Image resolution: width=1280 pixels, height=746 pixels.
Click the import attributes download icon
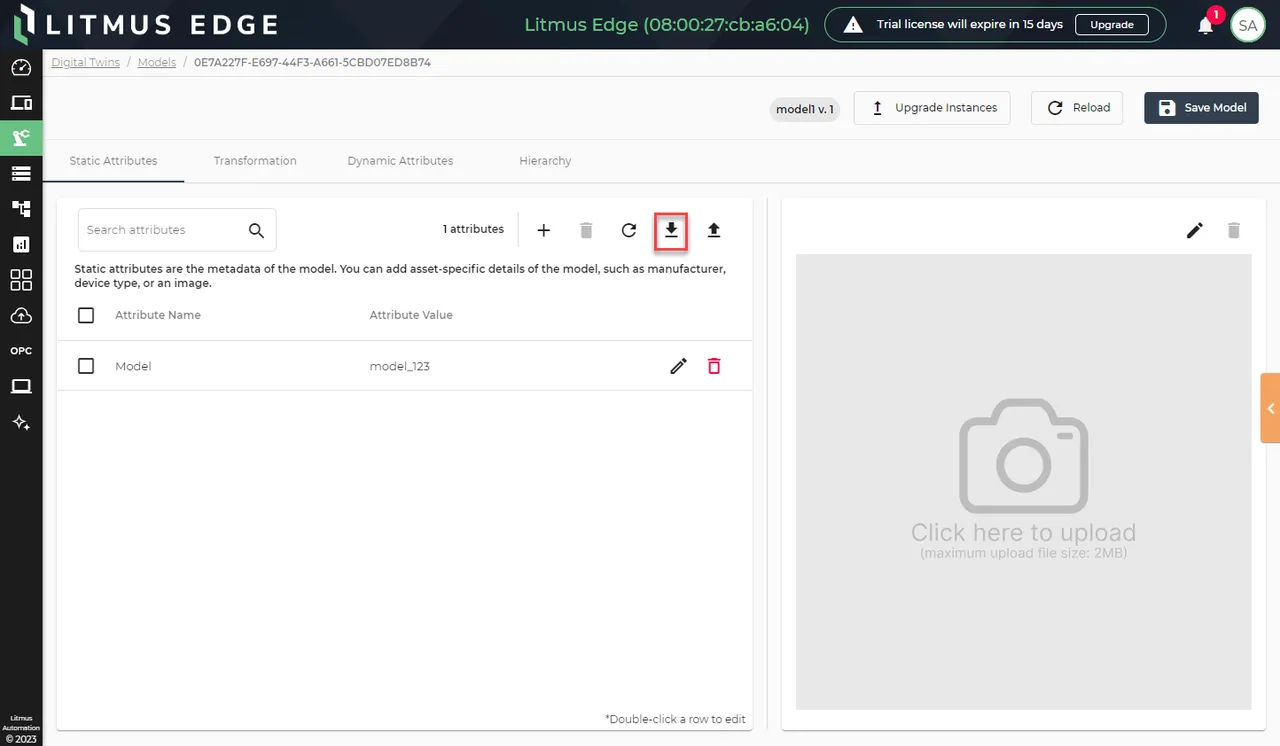(670, 230)
